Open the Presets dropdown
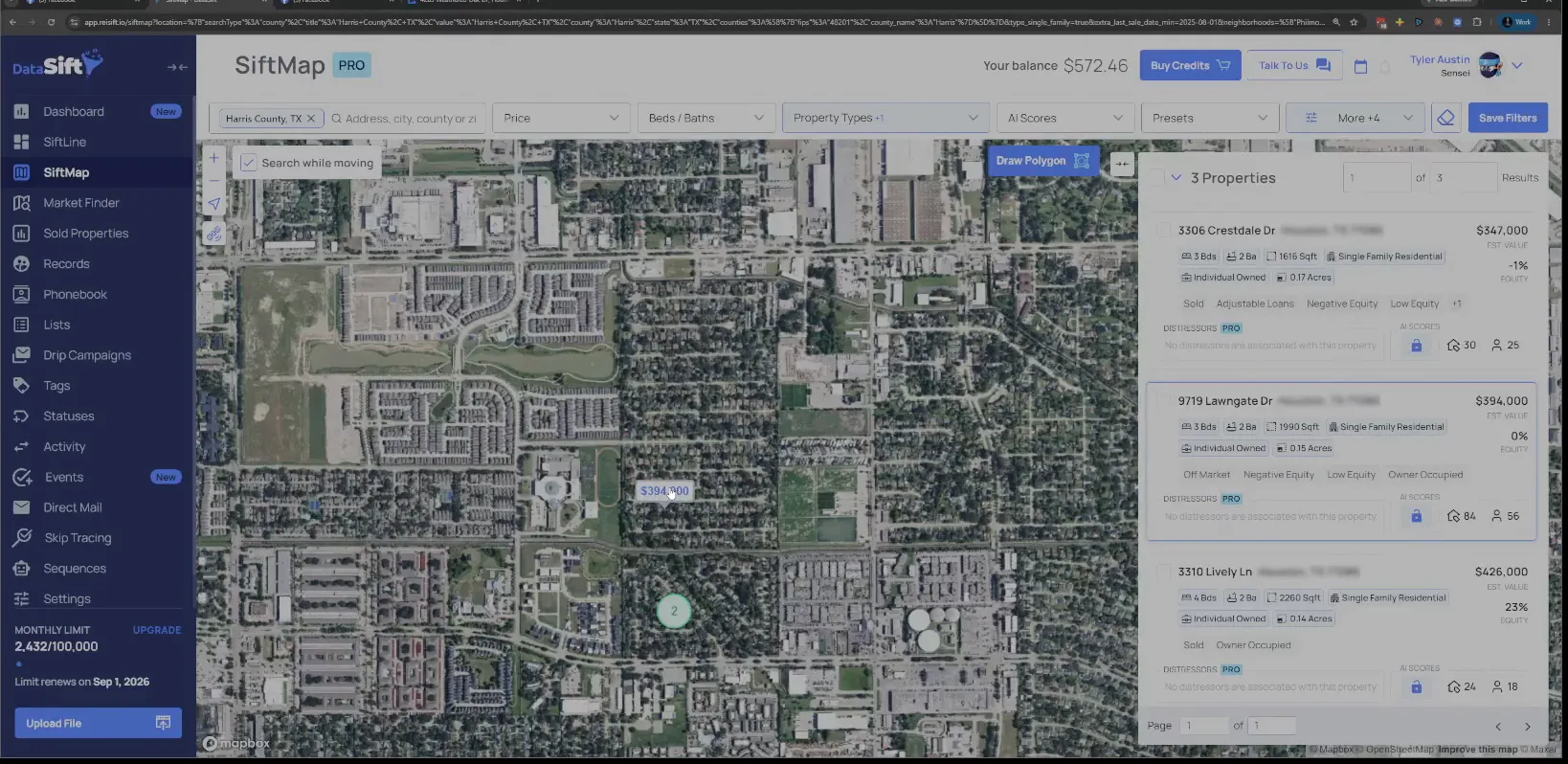Screen dimensions: 1568x764 [x=1209, y=118]
